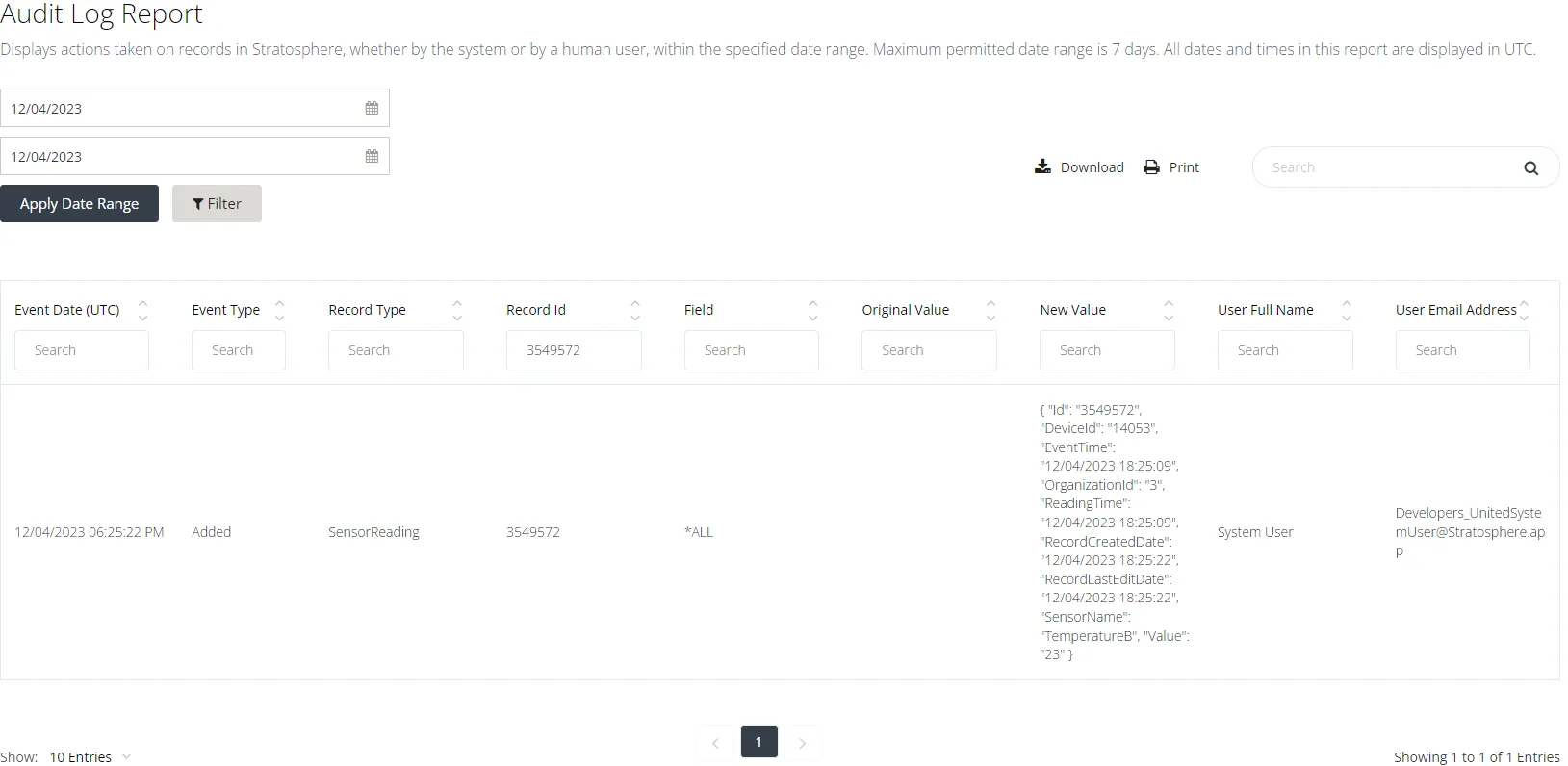Sort by New Value column

(1169, 310)
